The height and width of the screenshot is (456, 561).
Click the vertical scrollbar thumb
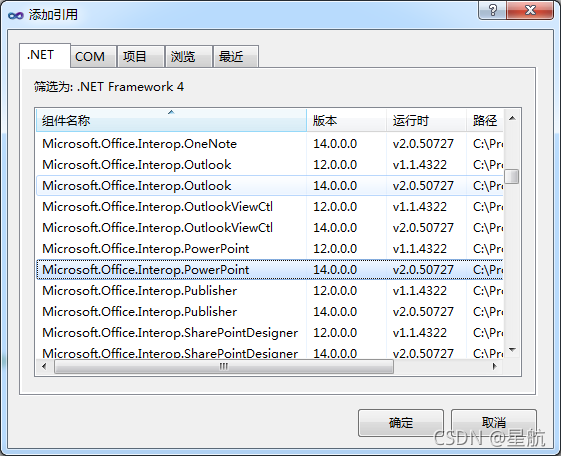point(512,176)
